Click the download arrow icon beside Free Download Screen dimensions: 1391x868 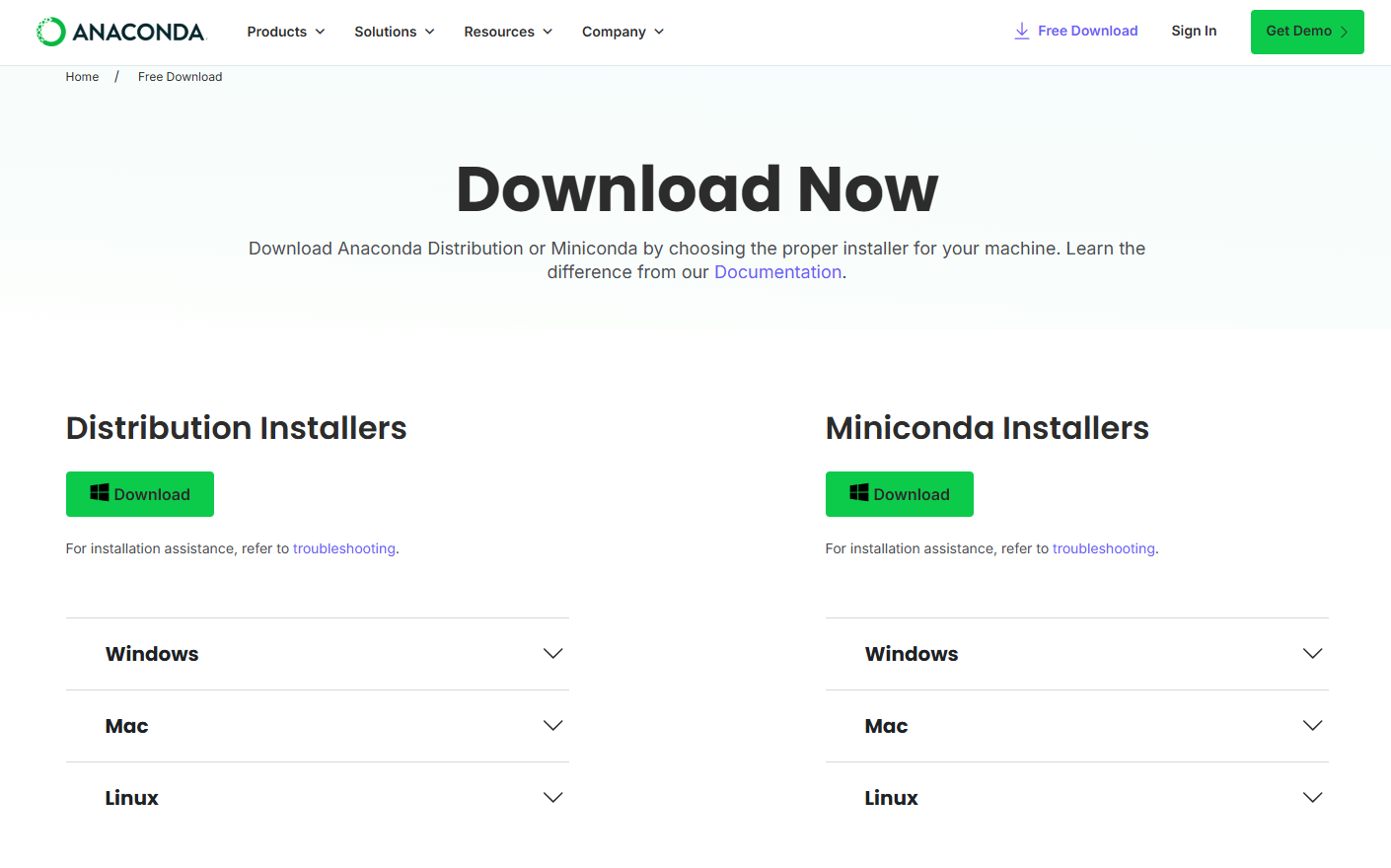point(1022,32)
